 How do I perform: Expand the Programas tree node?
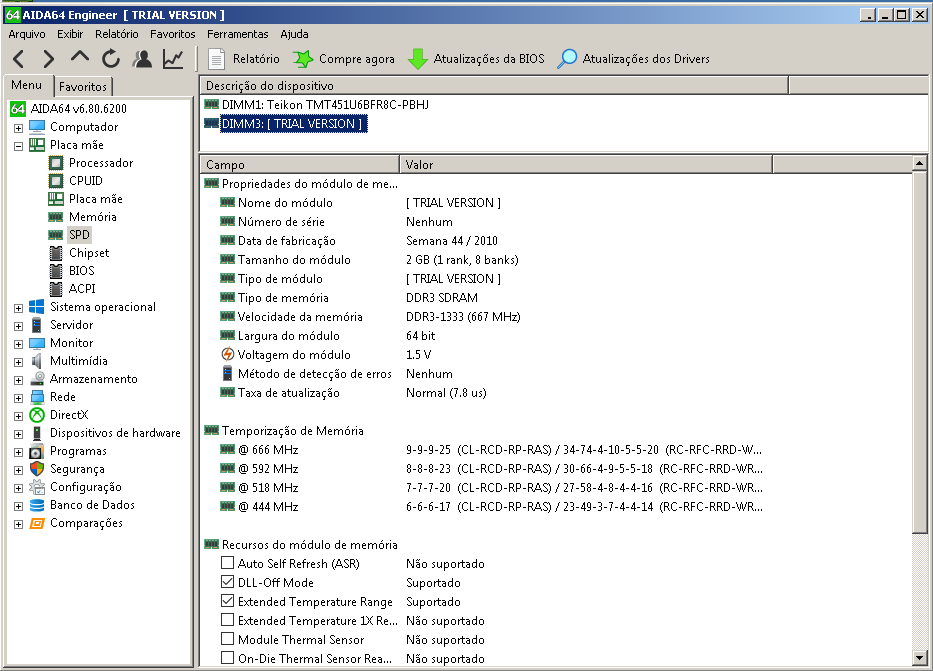click(18, 452)
